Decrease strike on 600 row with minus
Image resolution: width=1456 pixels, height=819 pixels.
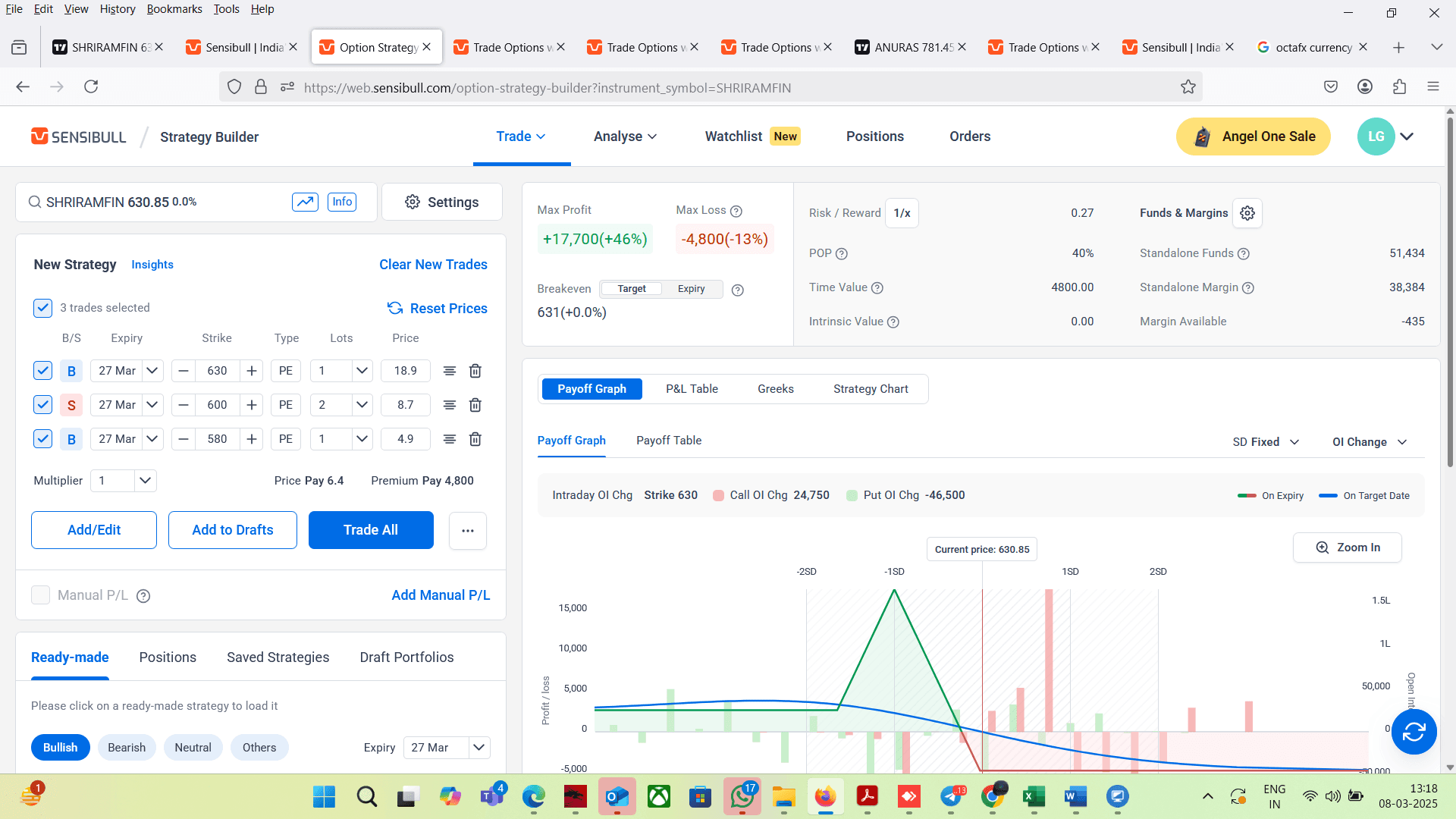coord(184,405)
